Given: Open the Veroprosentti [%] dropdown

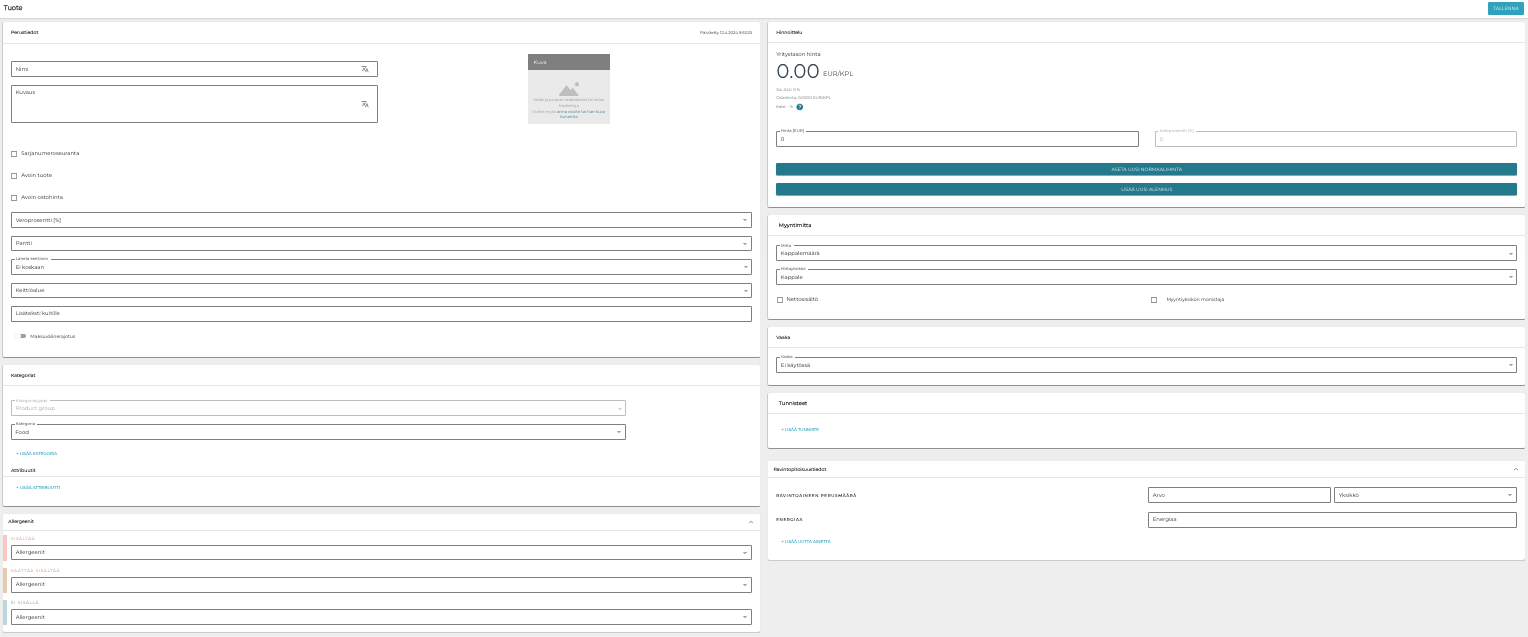Looking at the screenshot, I should 381,220.
